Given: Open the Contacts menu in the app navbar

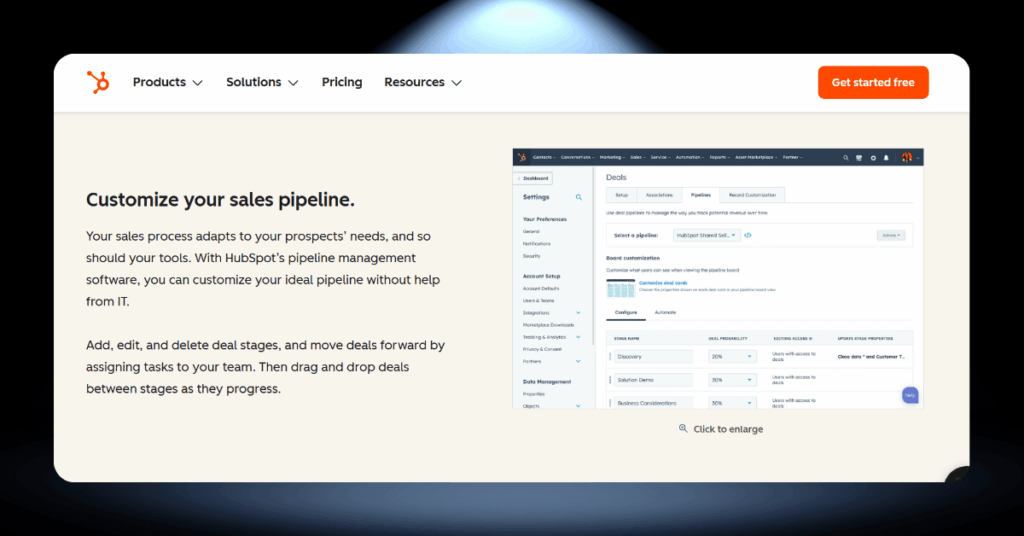Looking at the screenshot, I should [544, 157].
